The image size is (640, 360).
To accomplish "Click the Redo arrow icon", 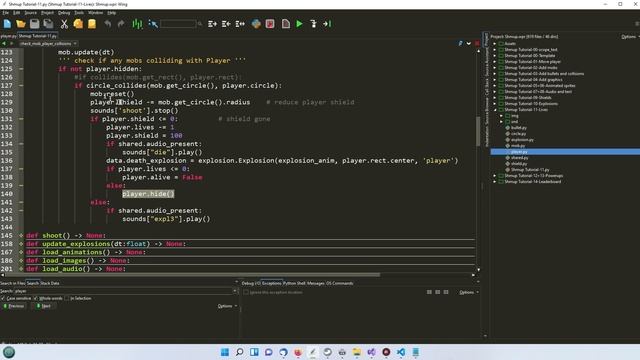I will [121, 24].
